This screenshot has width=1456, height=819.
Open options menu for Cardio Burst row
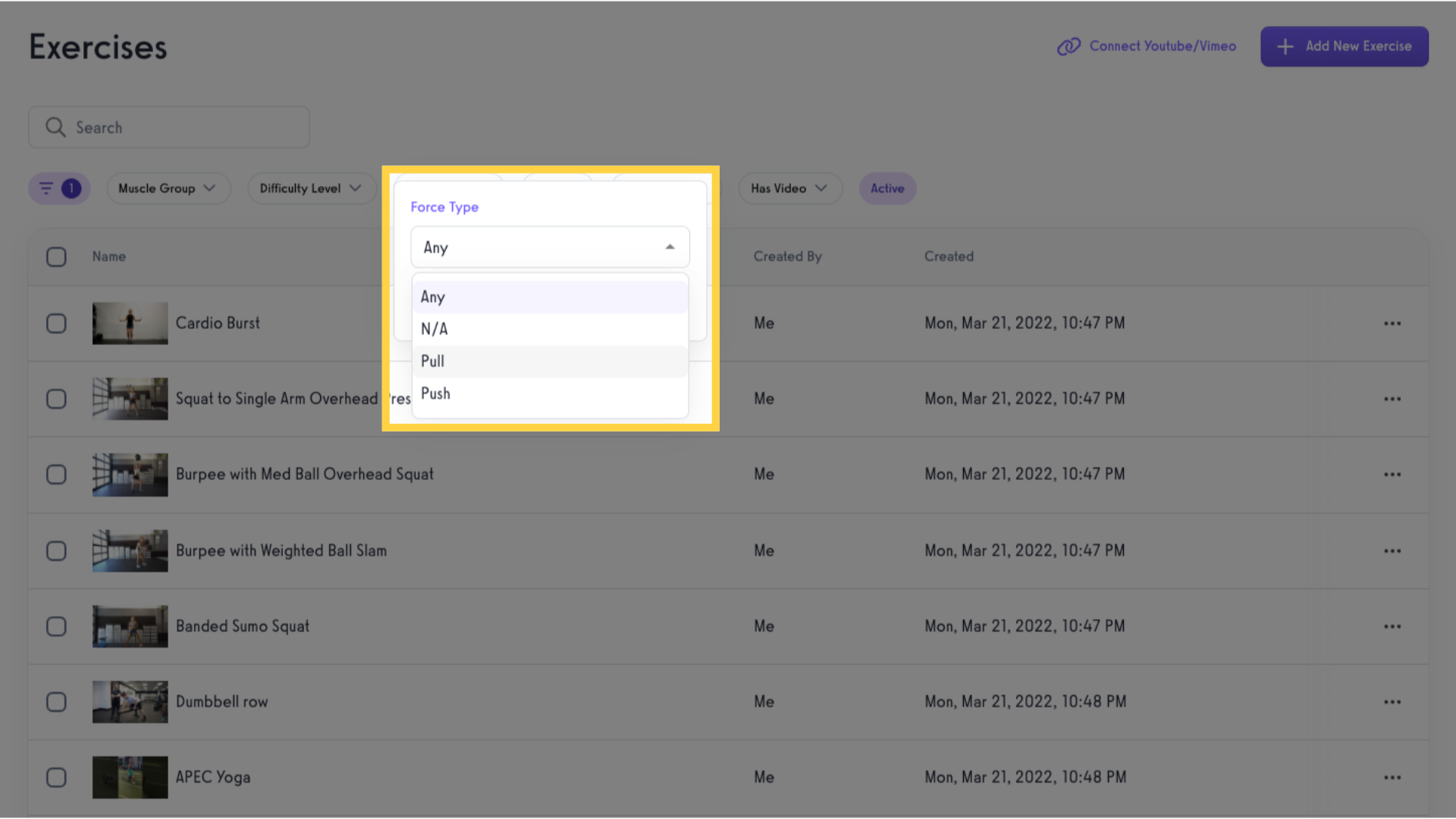tap(1392, 324)
